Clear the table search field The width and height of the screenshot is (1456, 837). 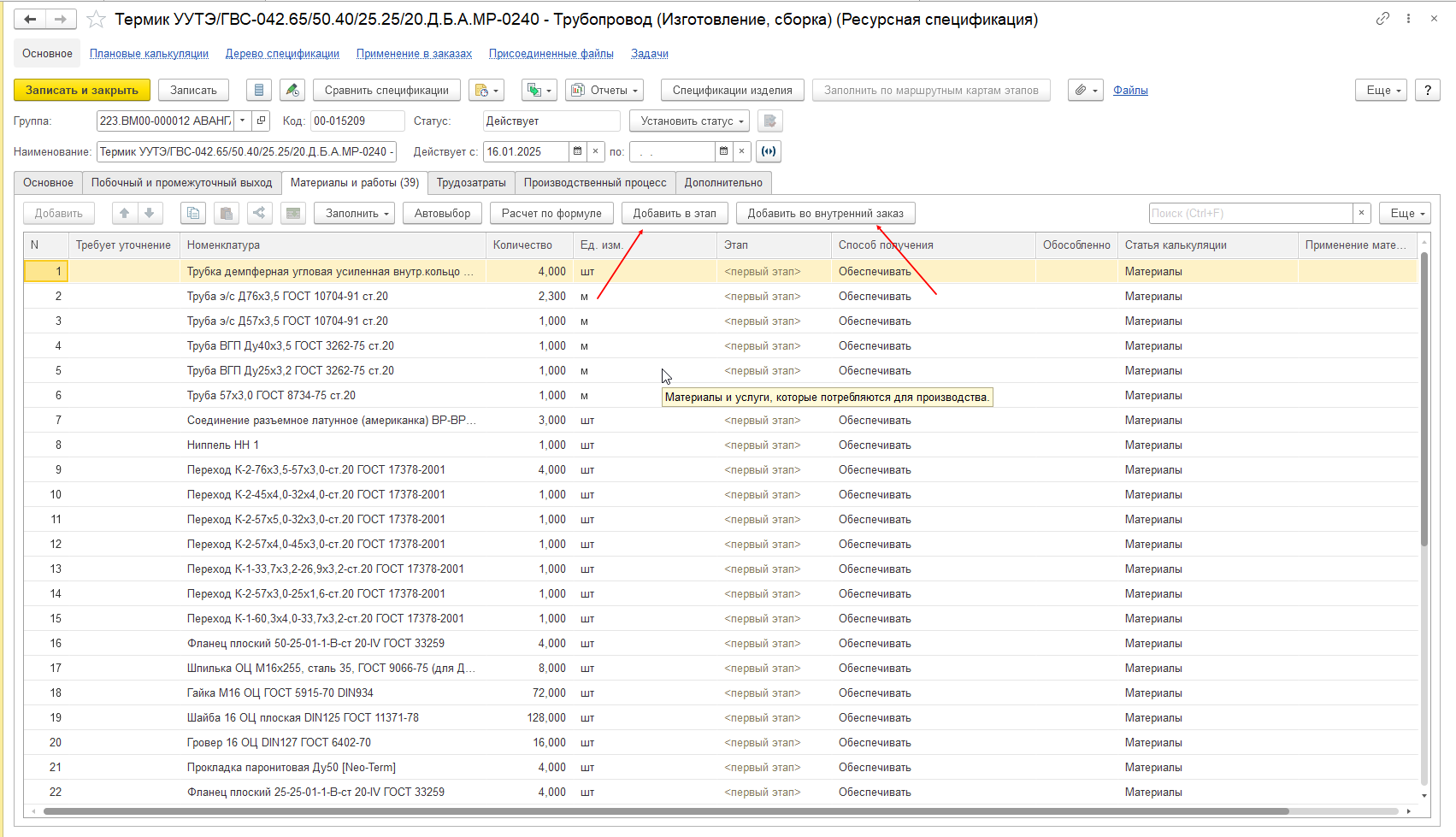pyautogui.click(x=1362, y=213)
